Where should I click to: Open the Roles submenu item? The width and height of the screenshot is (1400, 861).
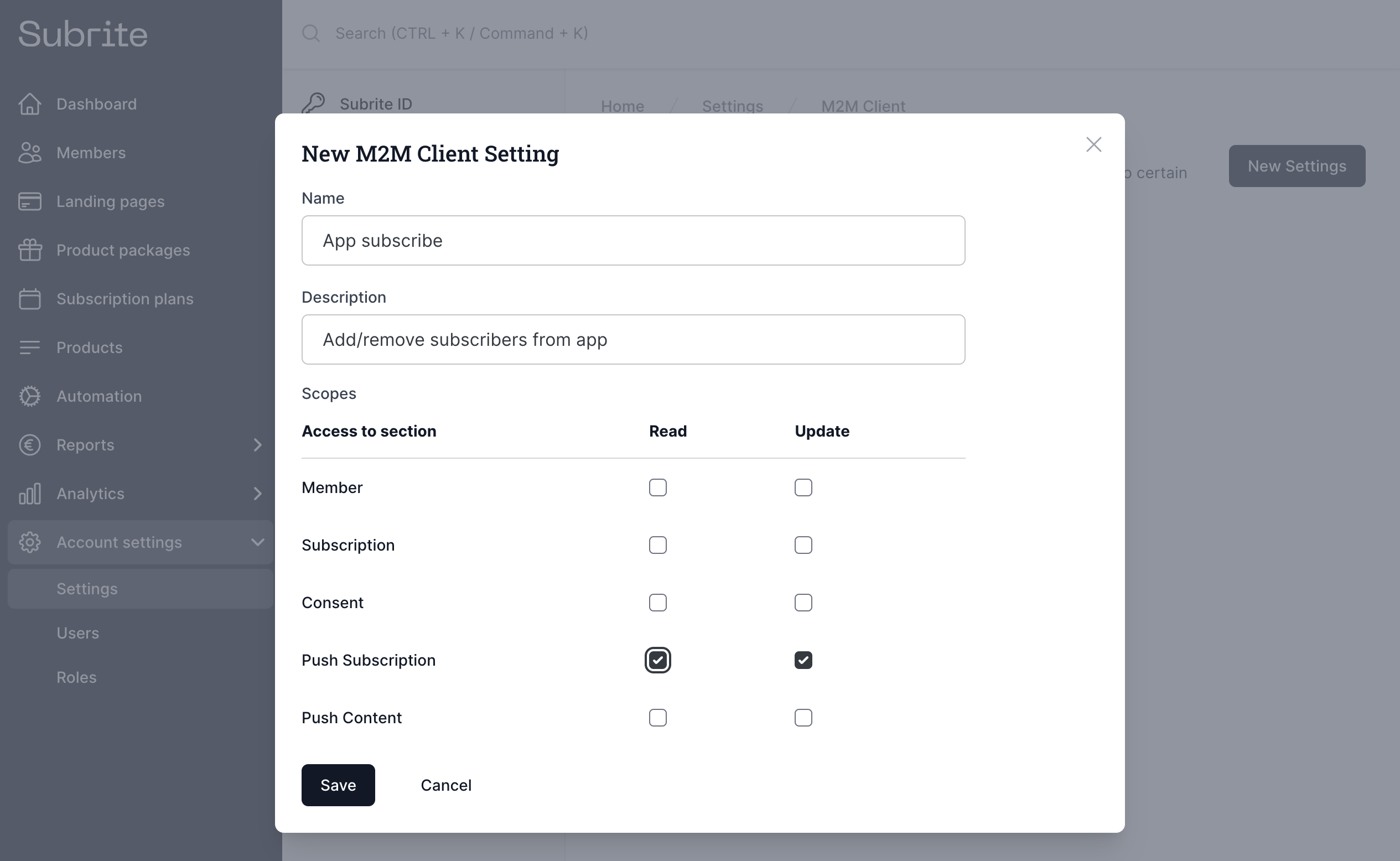coord(77,677)
